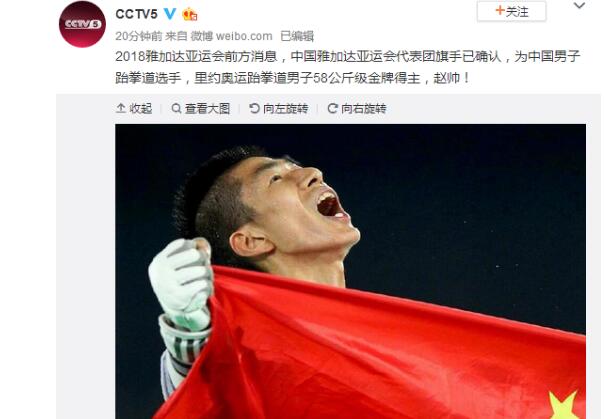Follow CCTV5 with the 关注 button

pos(512,11)
